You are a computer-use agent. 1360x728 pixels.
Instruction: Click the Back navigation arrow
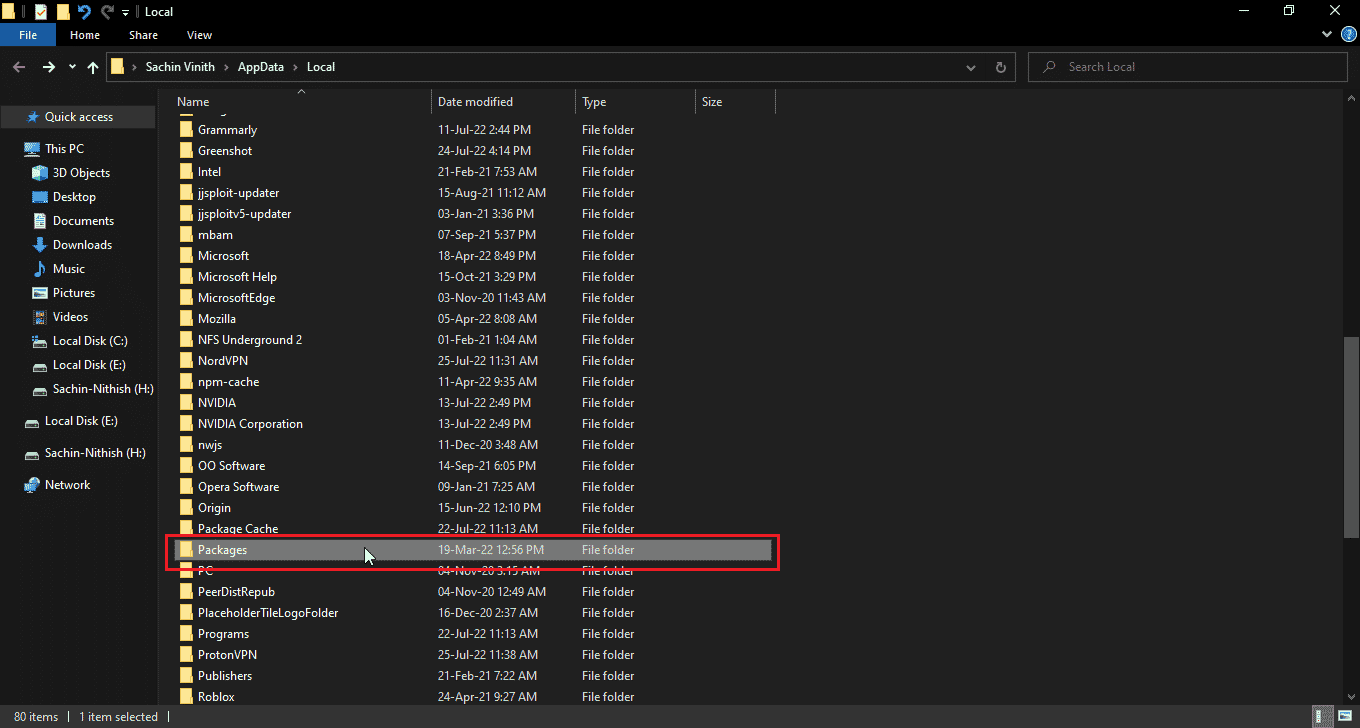click(x=20, y=67)
